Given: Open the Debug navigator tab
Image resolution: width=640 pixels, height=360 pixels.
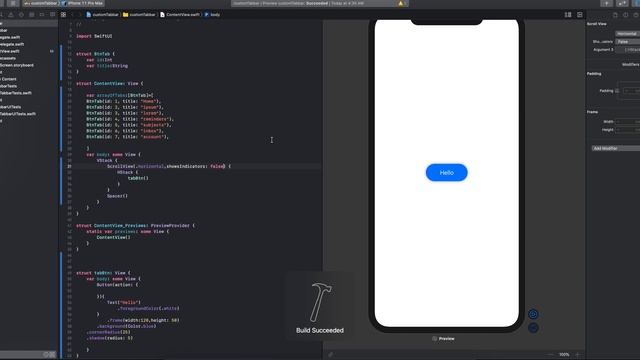Looking at the screenshot, I should (32, 14).
